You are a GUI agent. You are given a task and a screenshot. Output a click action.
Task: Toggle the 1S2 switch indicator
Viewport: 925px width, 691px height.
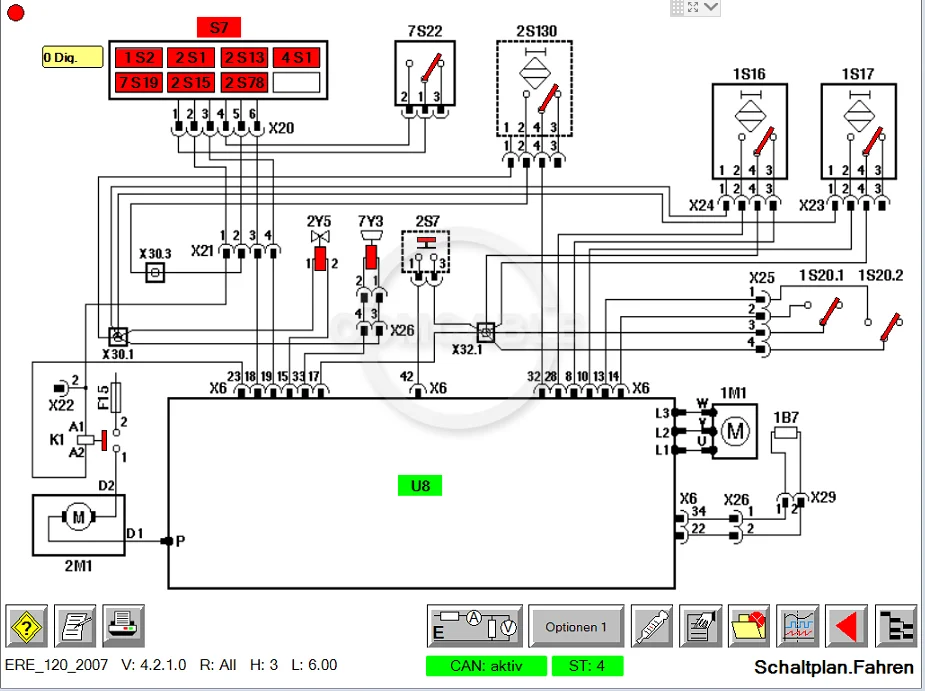[139, 58]
